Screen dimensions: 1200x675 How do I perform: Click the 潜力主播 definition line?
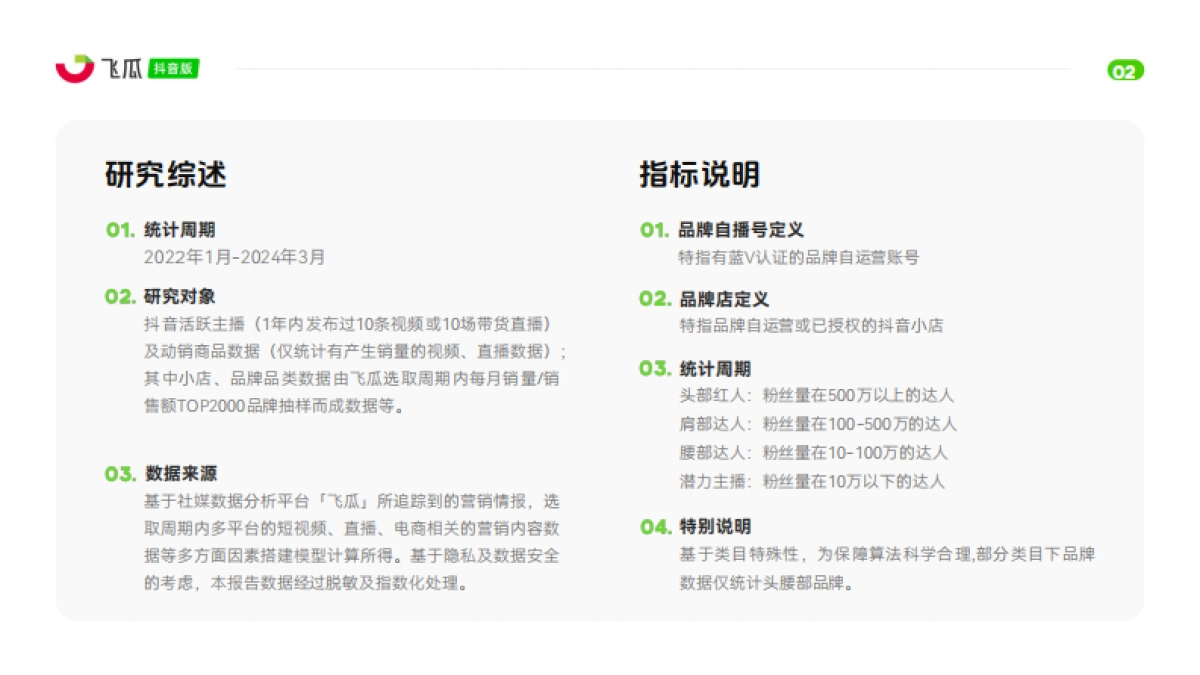pyautogui.click(x=811, y=481)
